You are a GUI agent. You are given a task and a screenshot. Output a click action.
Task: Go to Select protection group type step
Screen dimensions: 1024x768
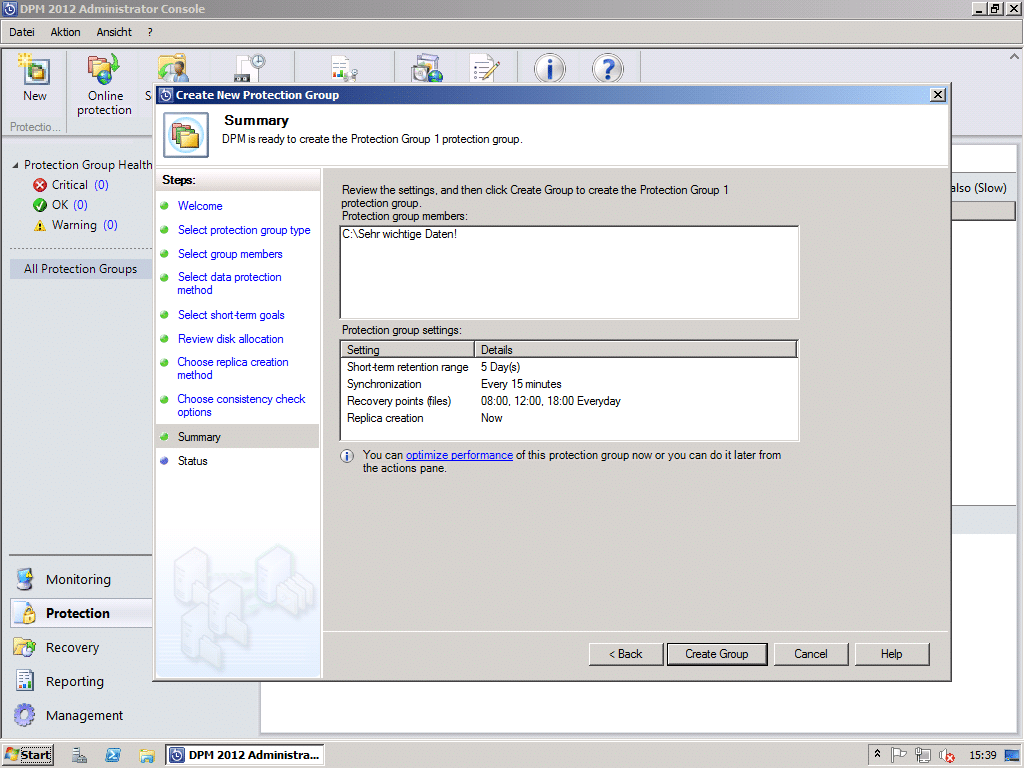(244, 230)
